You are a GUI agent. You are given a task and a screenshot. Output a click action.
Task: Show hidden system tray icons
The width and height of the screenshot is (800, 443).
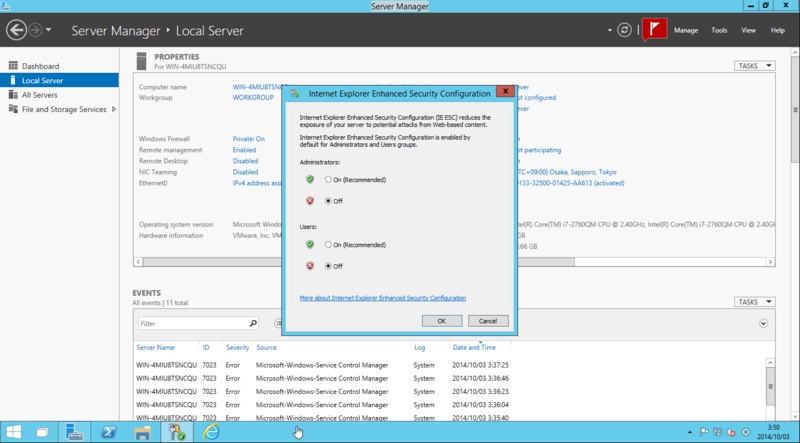pos(690,432)
